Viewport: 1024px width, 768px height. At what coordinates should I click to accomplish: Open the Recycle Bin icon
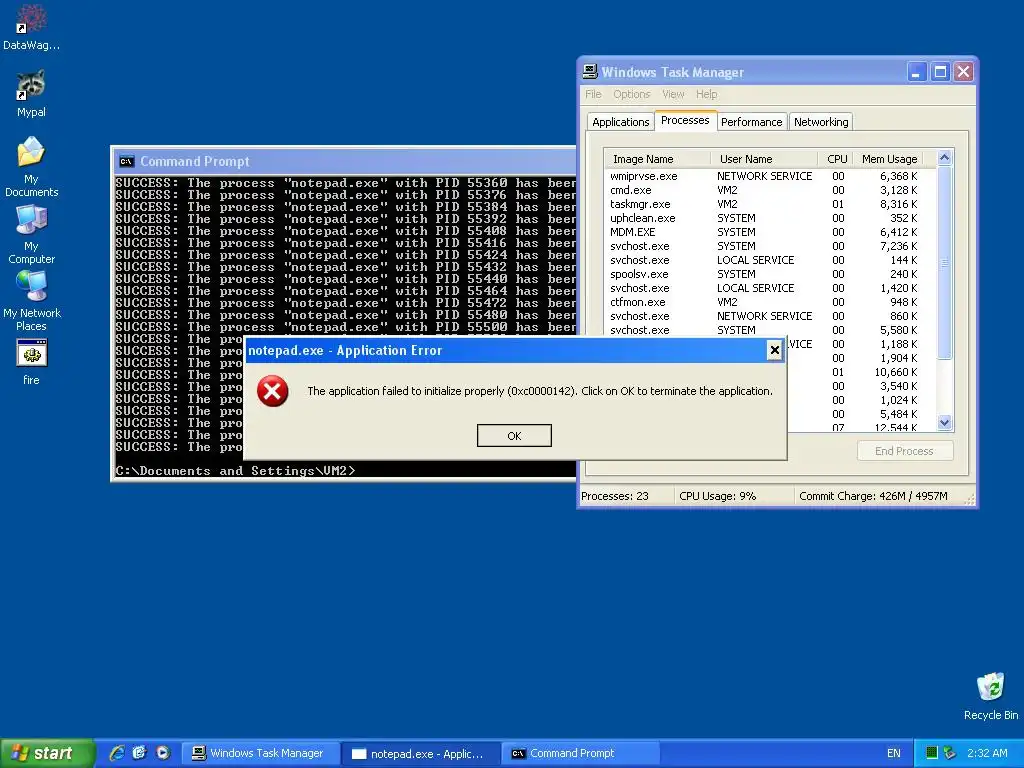click(991, 697)
